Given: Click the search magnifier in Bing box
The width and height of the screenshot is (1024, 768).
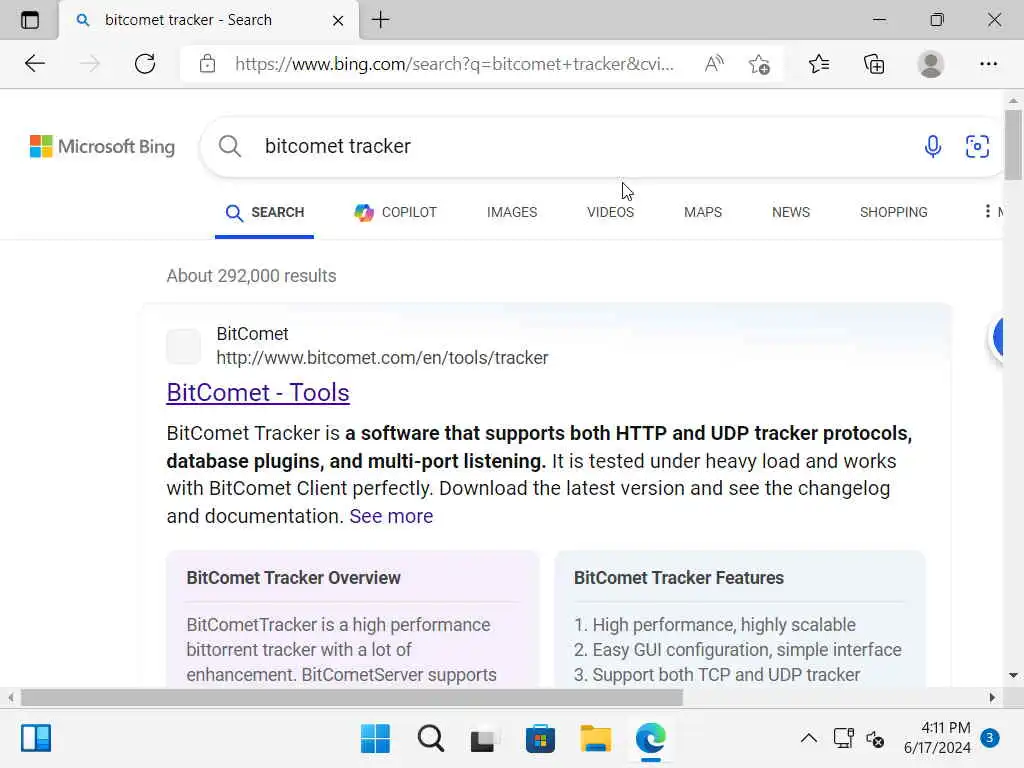Looking at the screenshot, I should 230,146.
